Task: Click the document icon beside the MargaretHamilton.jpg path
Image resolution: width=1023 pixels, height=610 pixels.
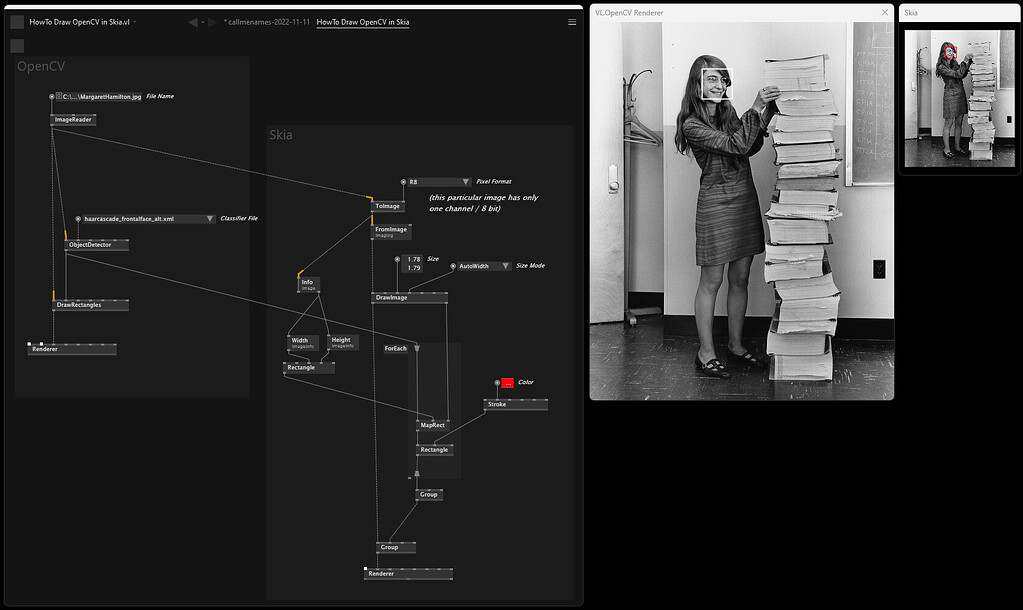Action: [57, 96]
